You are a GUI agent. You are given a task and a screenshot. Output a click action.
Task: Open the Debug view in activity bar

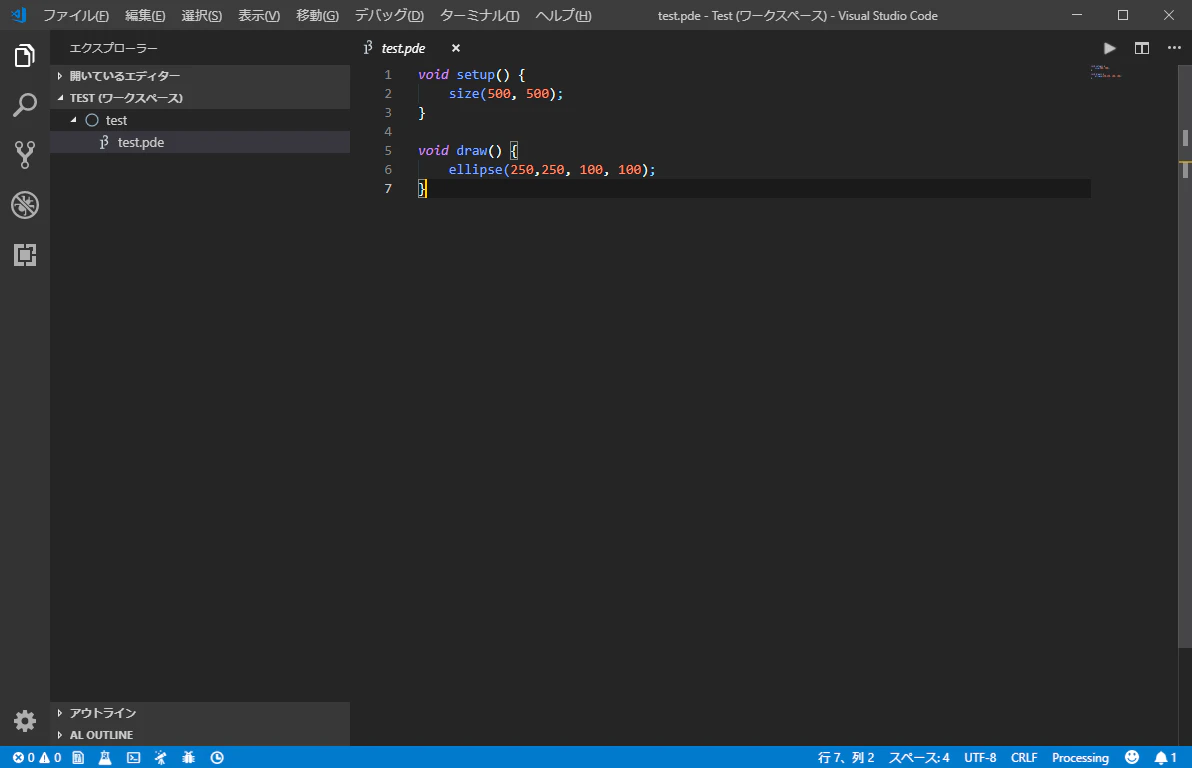[x=24, y=205]
